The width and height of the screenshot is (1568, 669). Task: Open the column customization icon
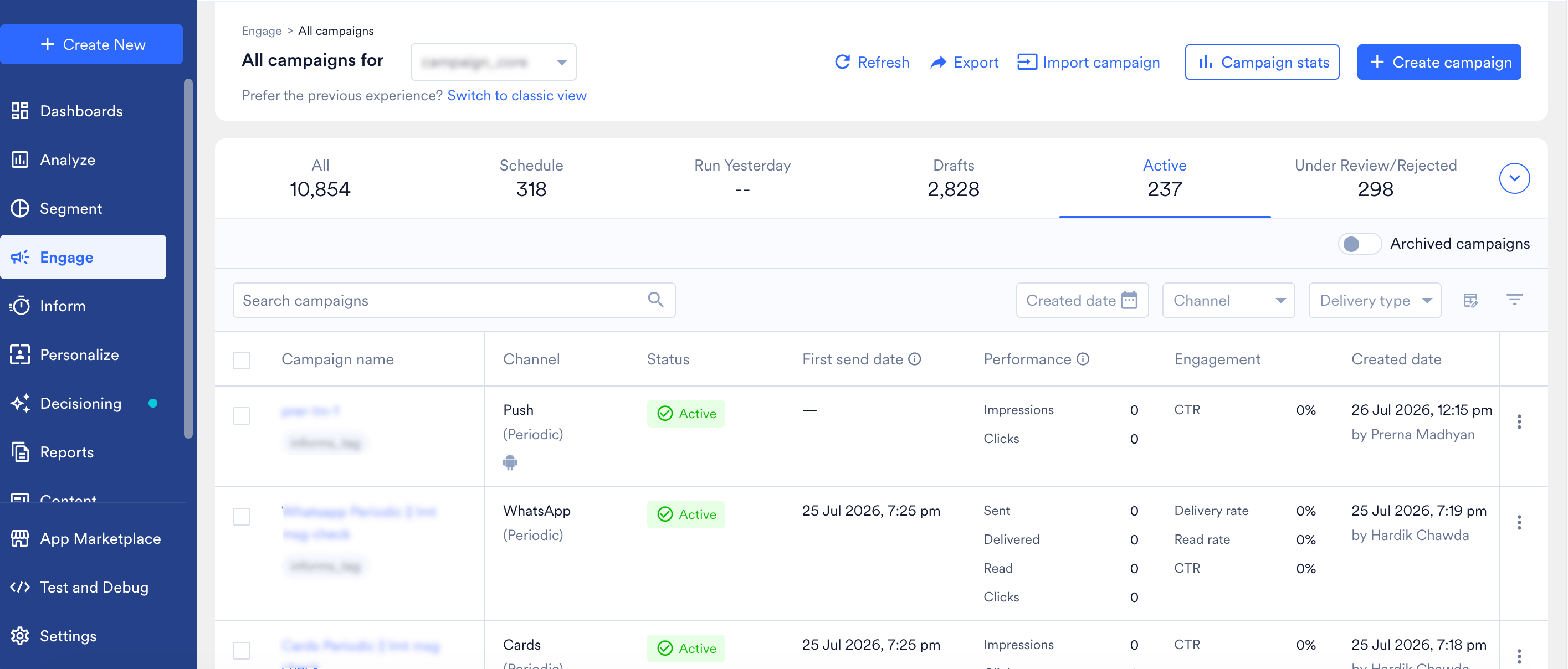(1470, 300)
